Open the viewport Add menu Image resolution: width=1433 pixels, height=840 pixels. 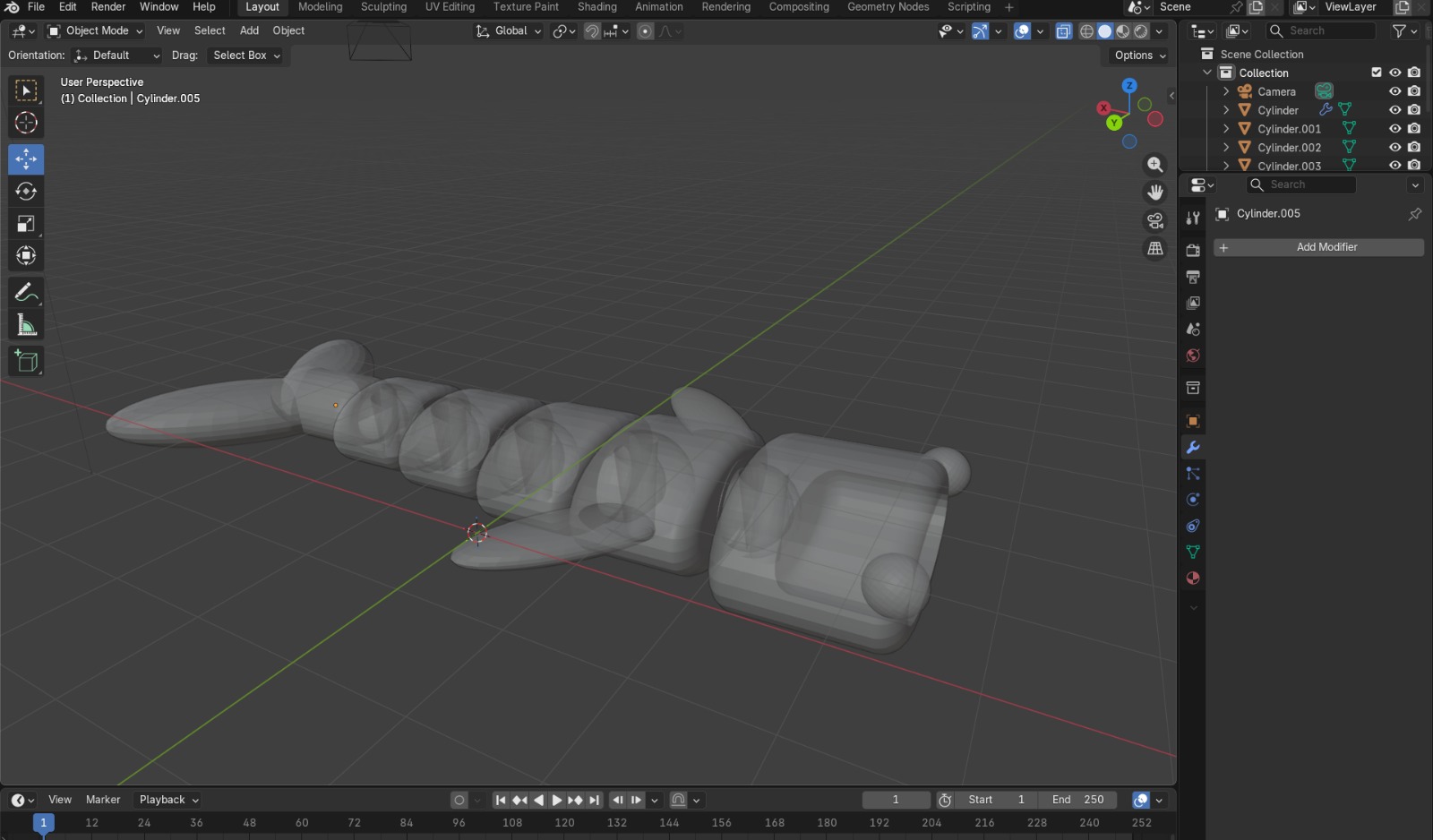(249, 30)
